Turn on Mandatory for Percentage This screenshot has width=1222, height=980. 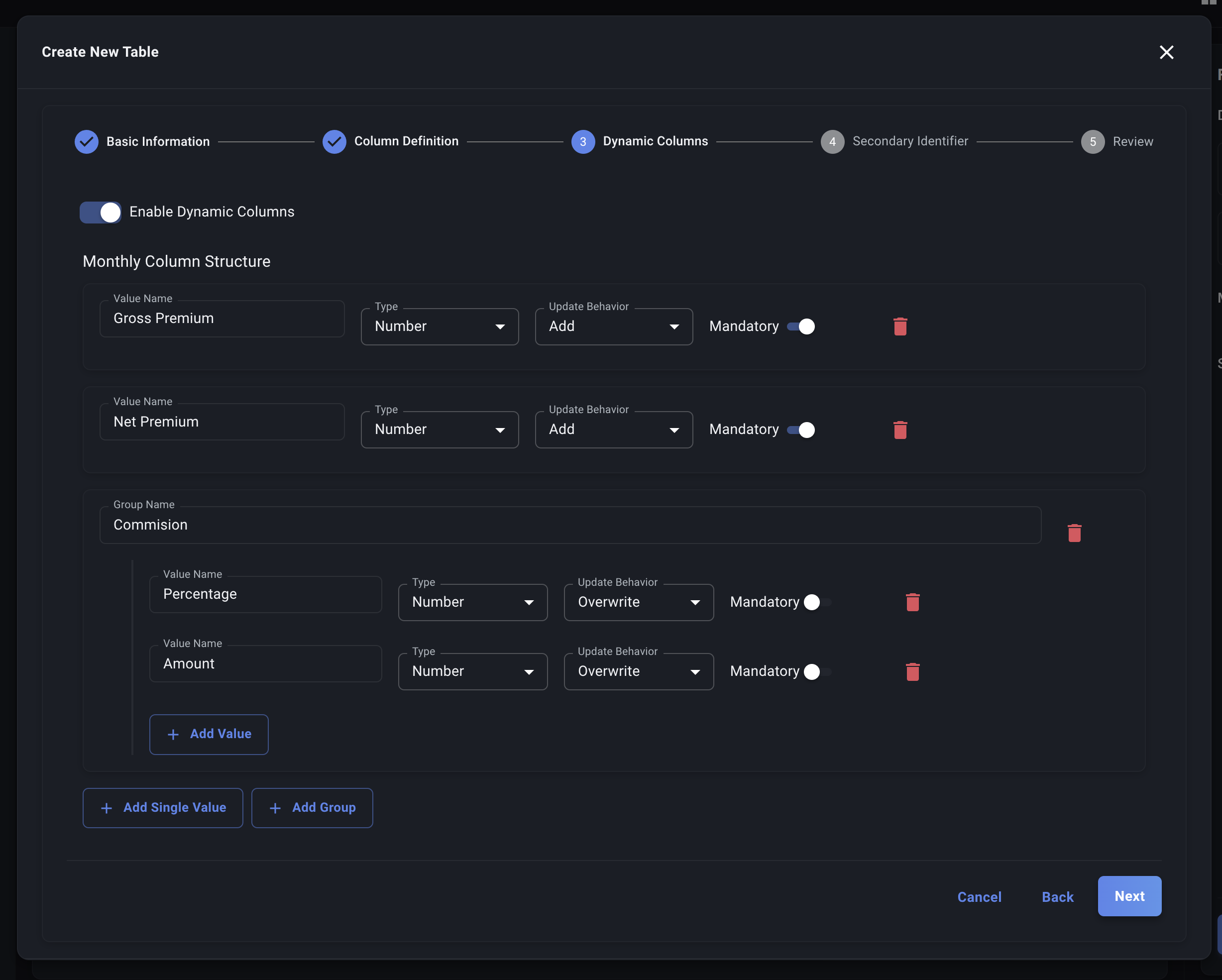(816, 602)
